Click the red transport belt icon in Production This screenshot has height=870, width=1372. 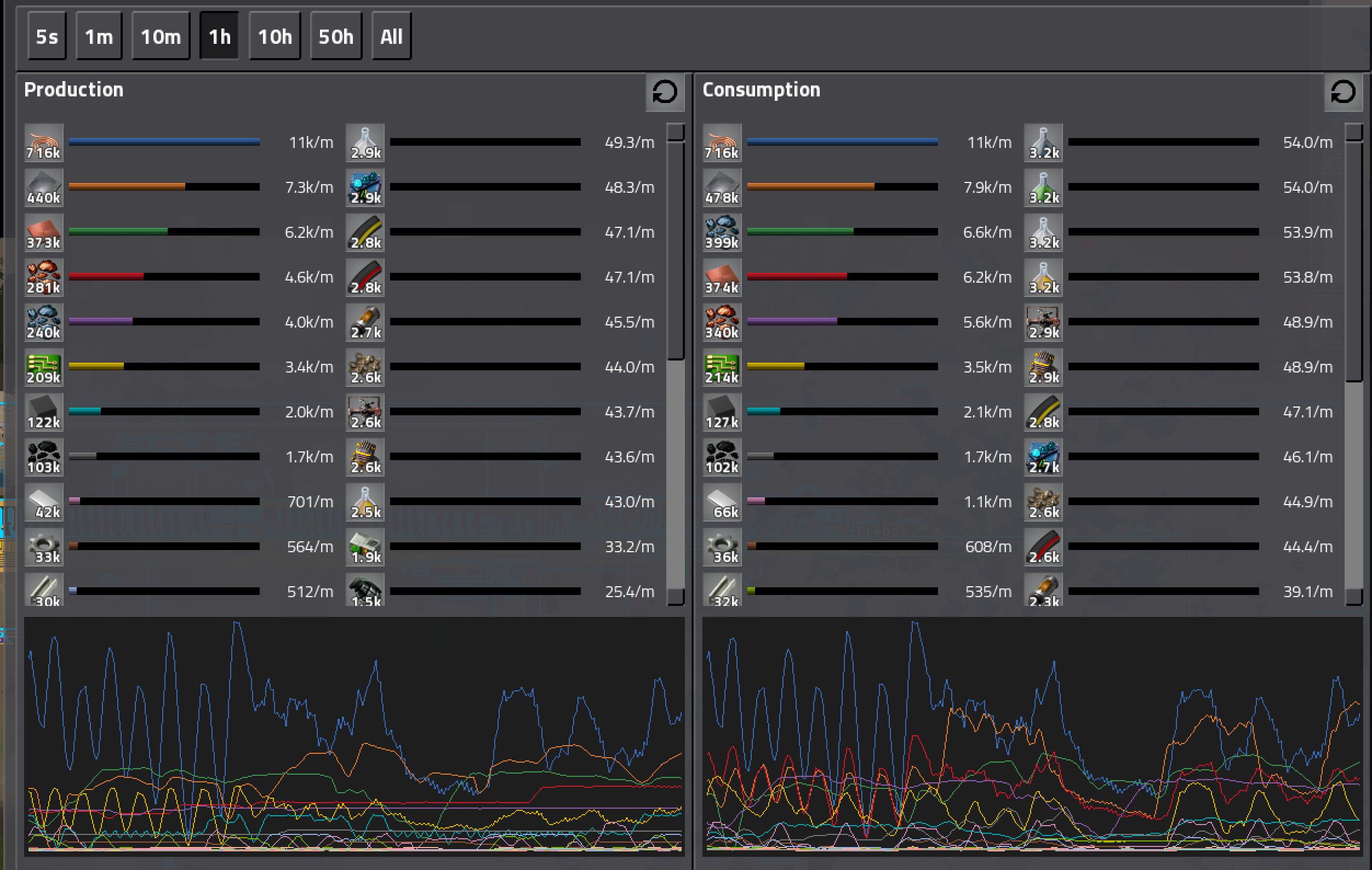pyautogui.click(x=365, y=277)
